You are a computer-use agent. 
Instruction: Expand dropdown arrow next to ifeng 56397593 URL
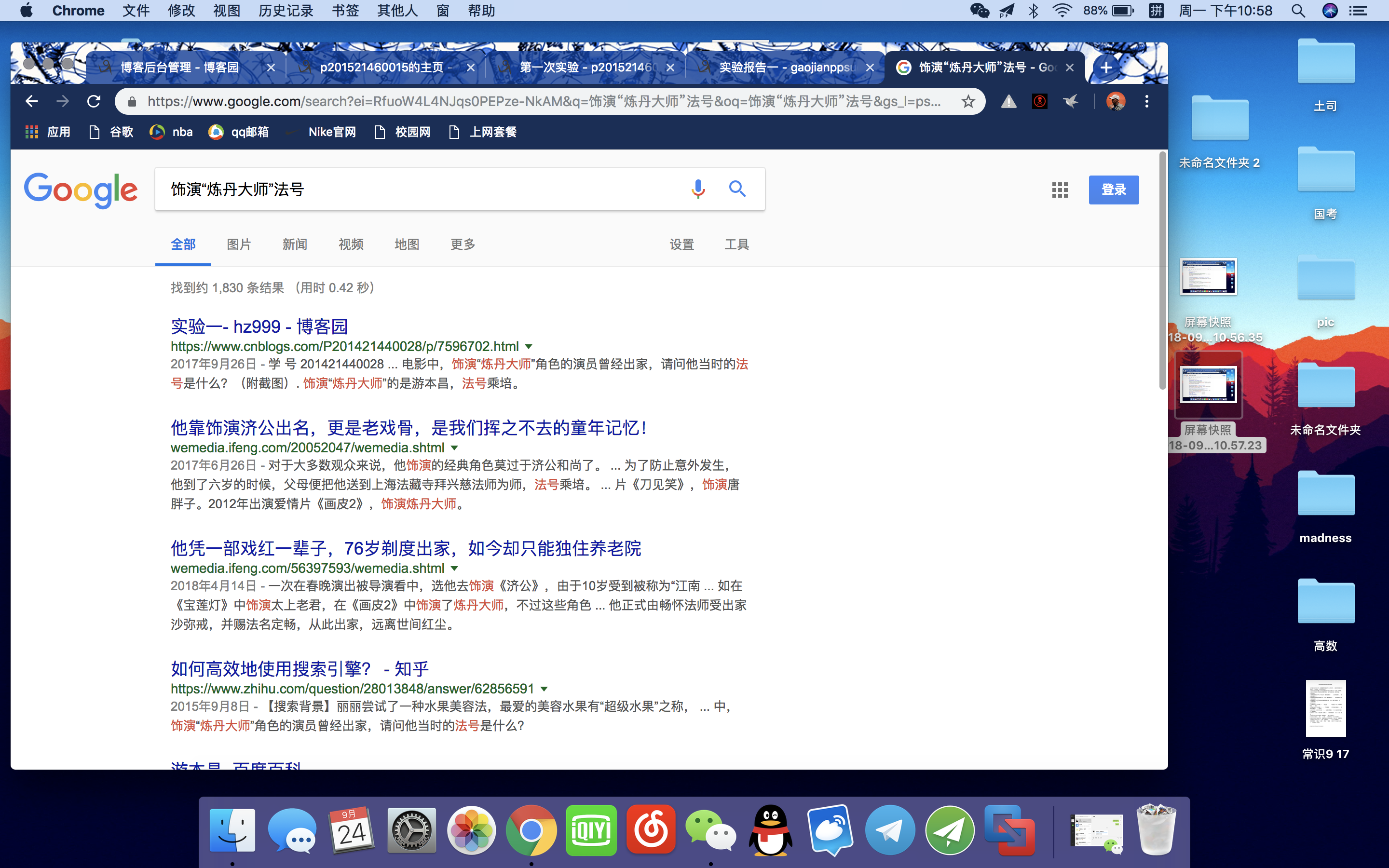(455, 569)
